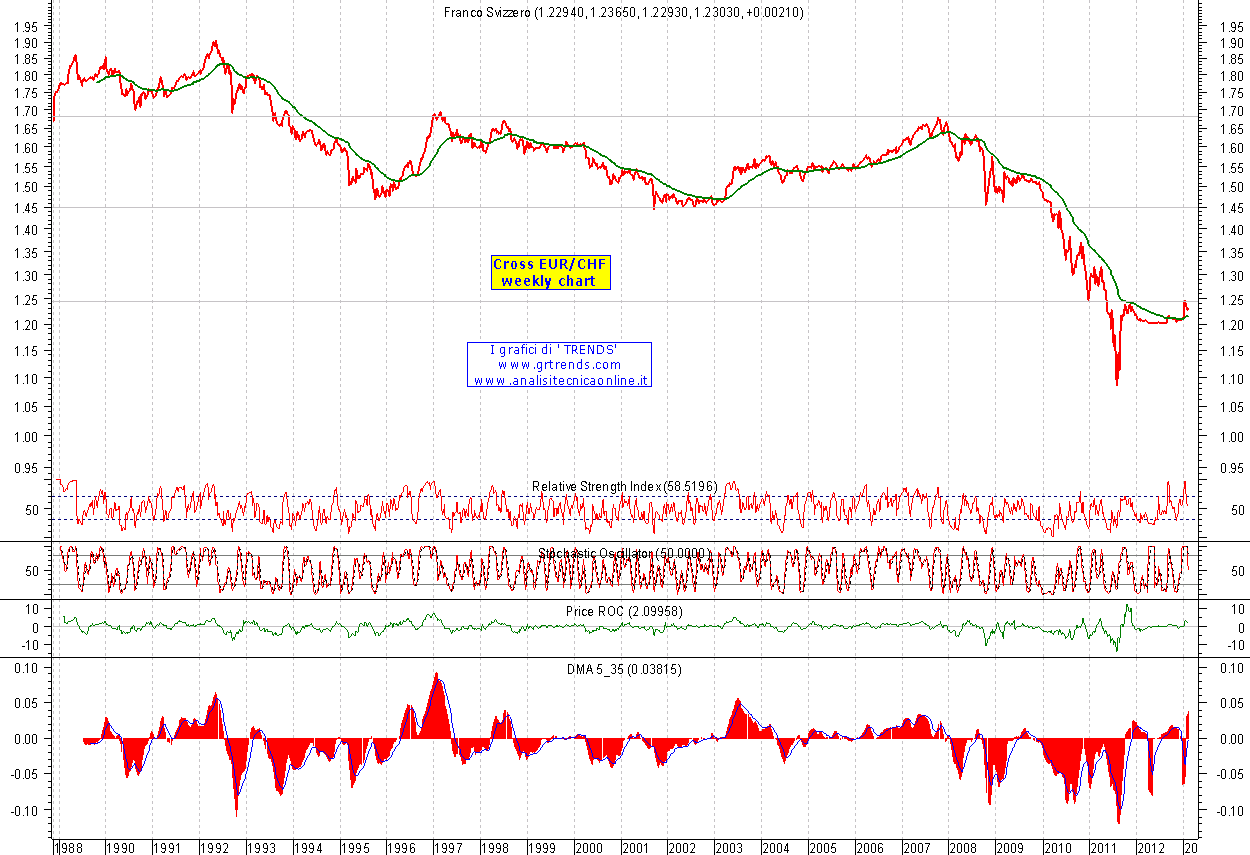Click the 2011 year label on time axis

1106,847
